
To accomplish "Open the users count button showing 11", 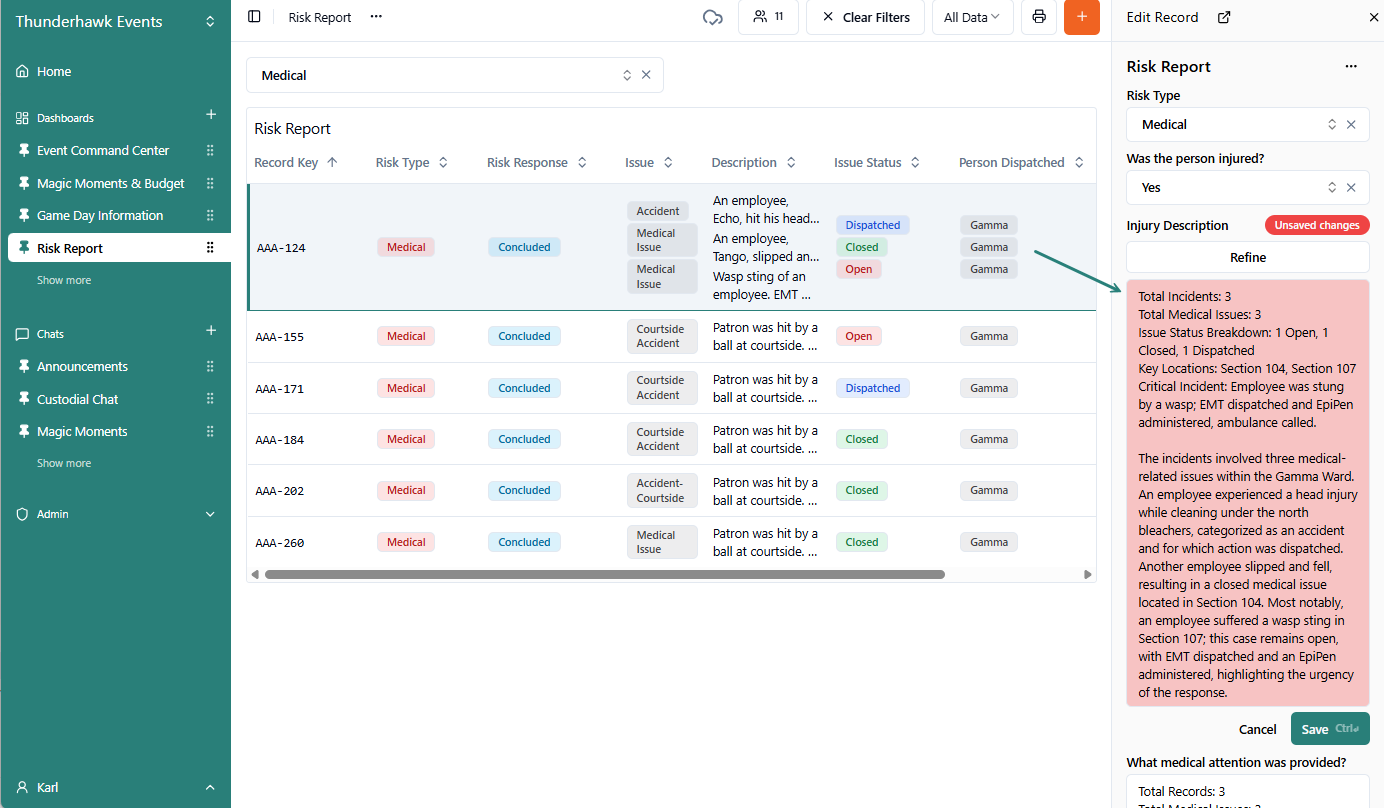I will tap(768, 17).
